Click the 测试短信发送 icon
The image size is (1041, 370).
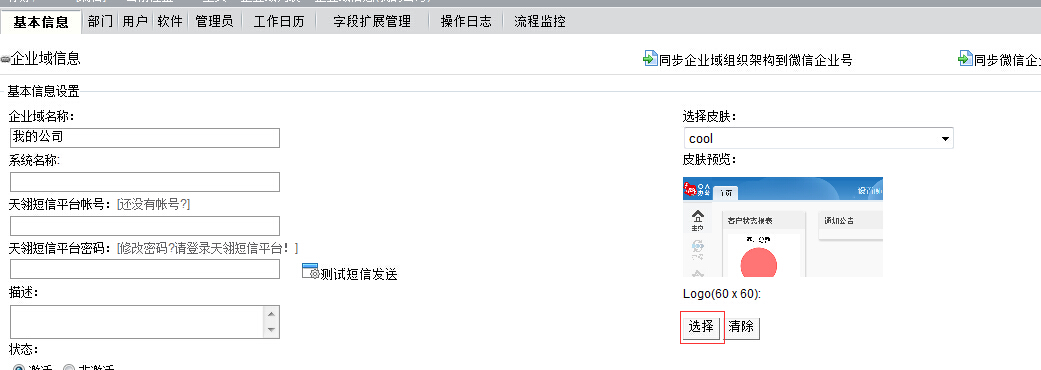[311, 271]
